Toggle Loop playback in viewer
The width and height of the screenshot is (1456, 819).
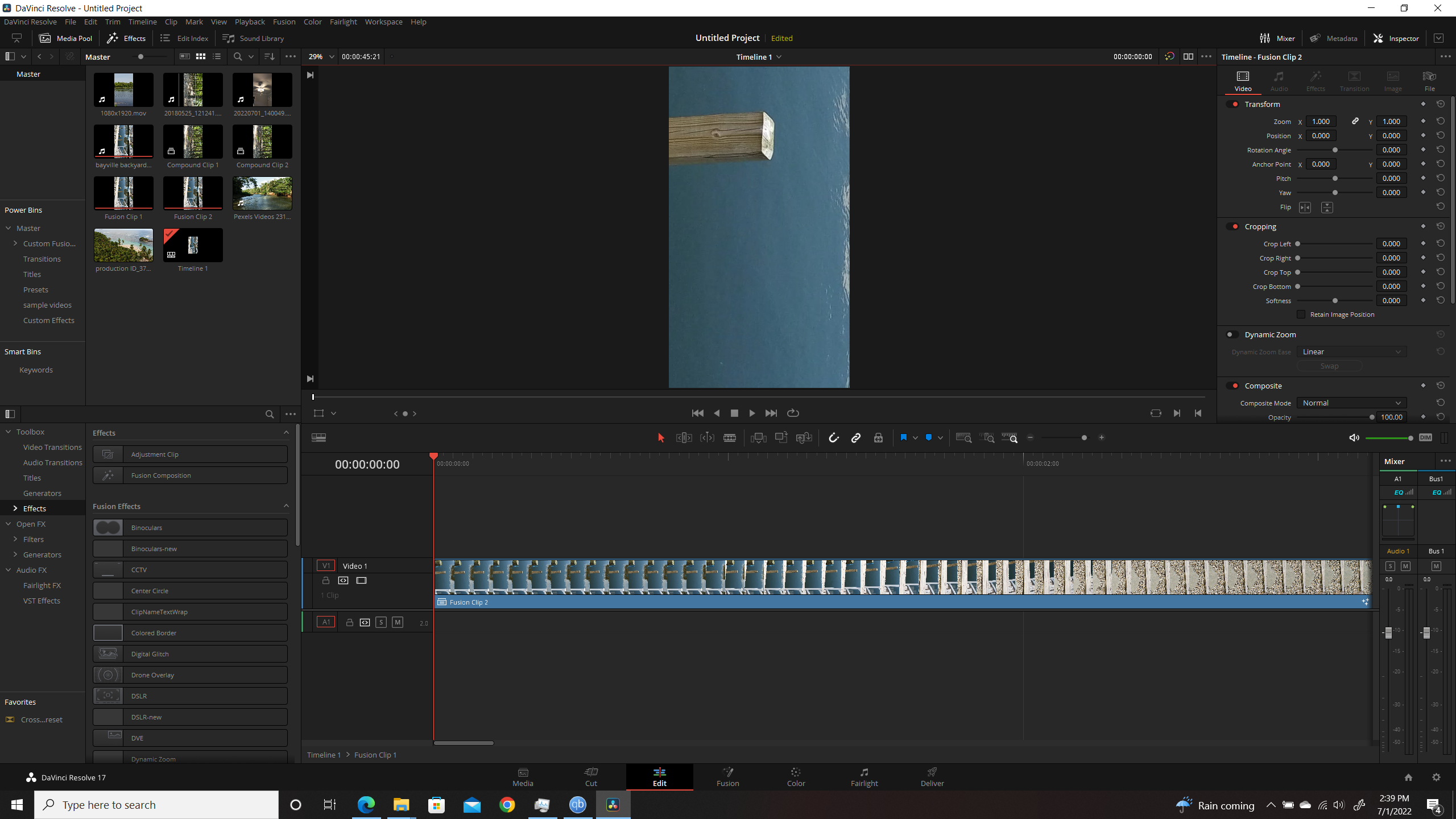tap(793, 413)
